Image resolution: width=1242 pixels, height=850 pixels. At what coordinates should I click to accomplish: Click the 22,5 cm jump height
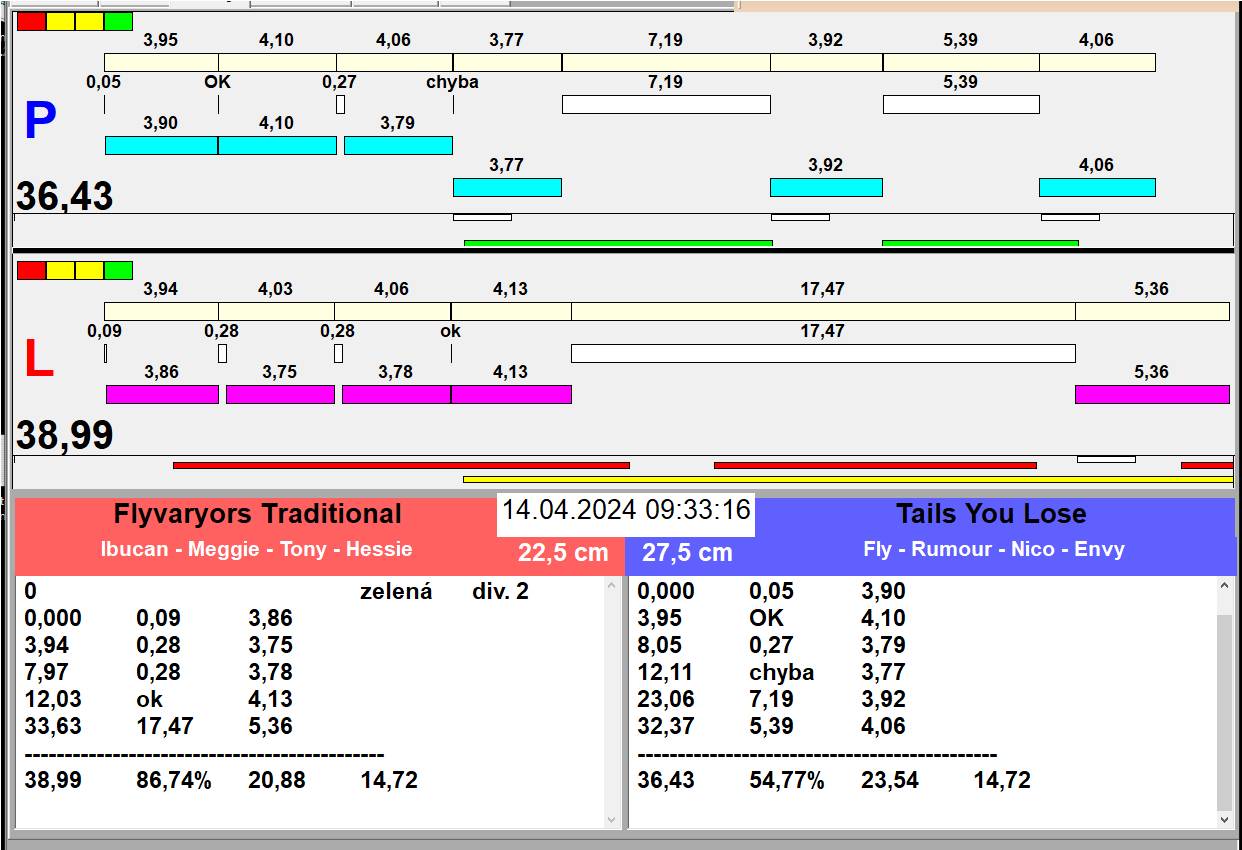pyautogui.click(x=563, y=553)
